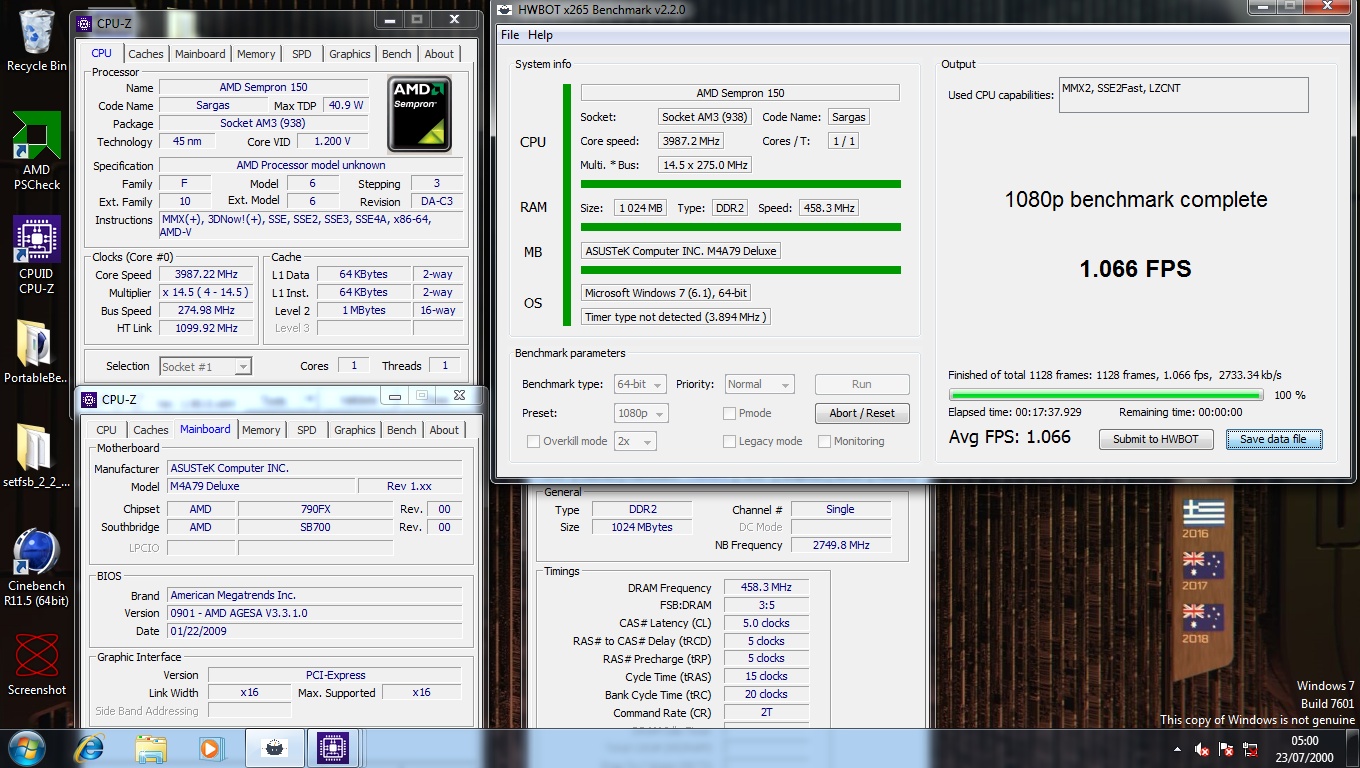Switch to Memory tab in top CPU-Z
The height and width of the screenshot is (768, 1360).
tap(256, 54)
